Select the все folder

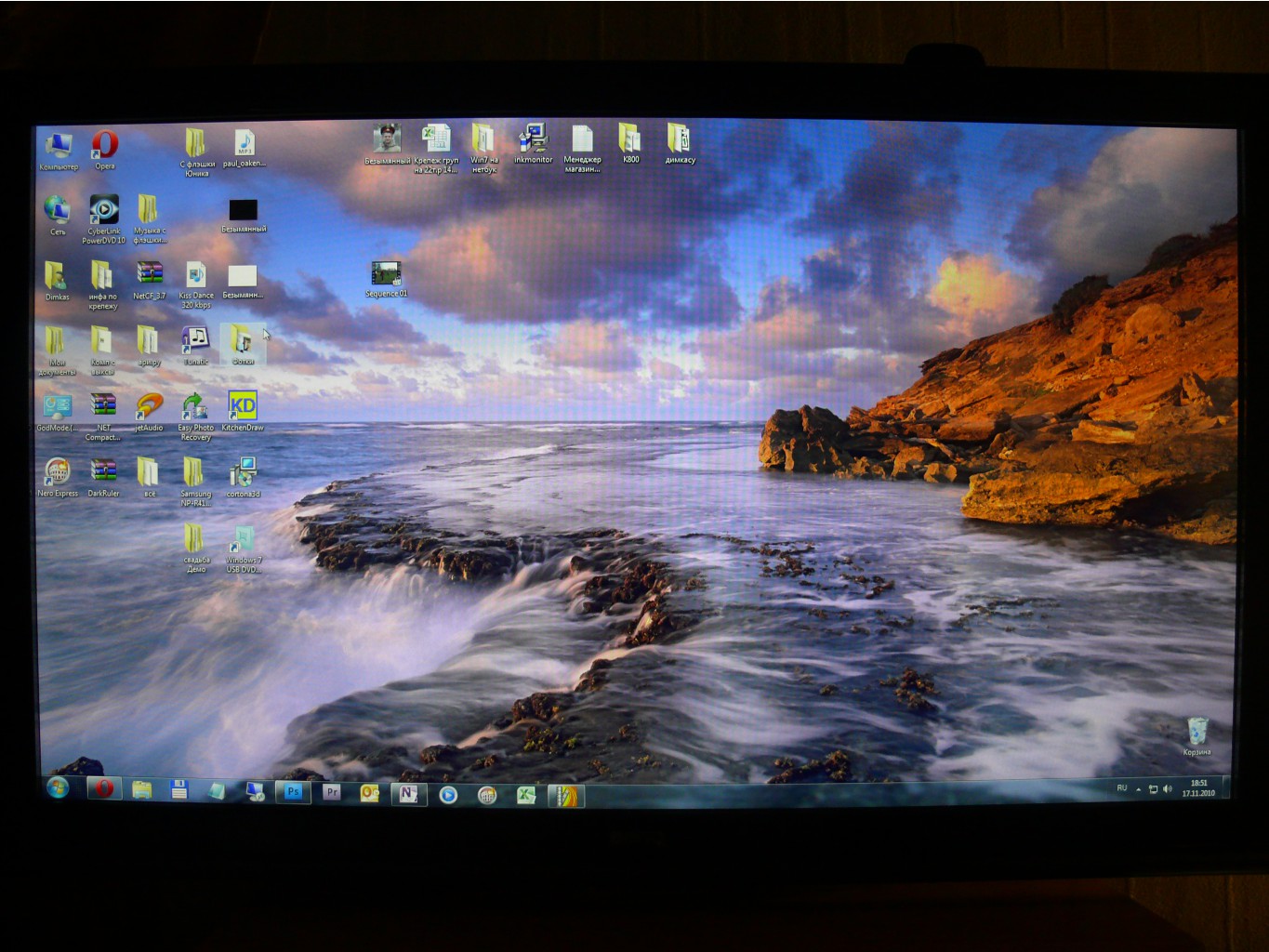[x=149, y=478]
